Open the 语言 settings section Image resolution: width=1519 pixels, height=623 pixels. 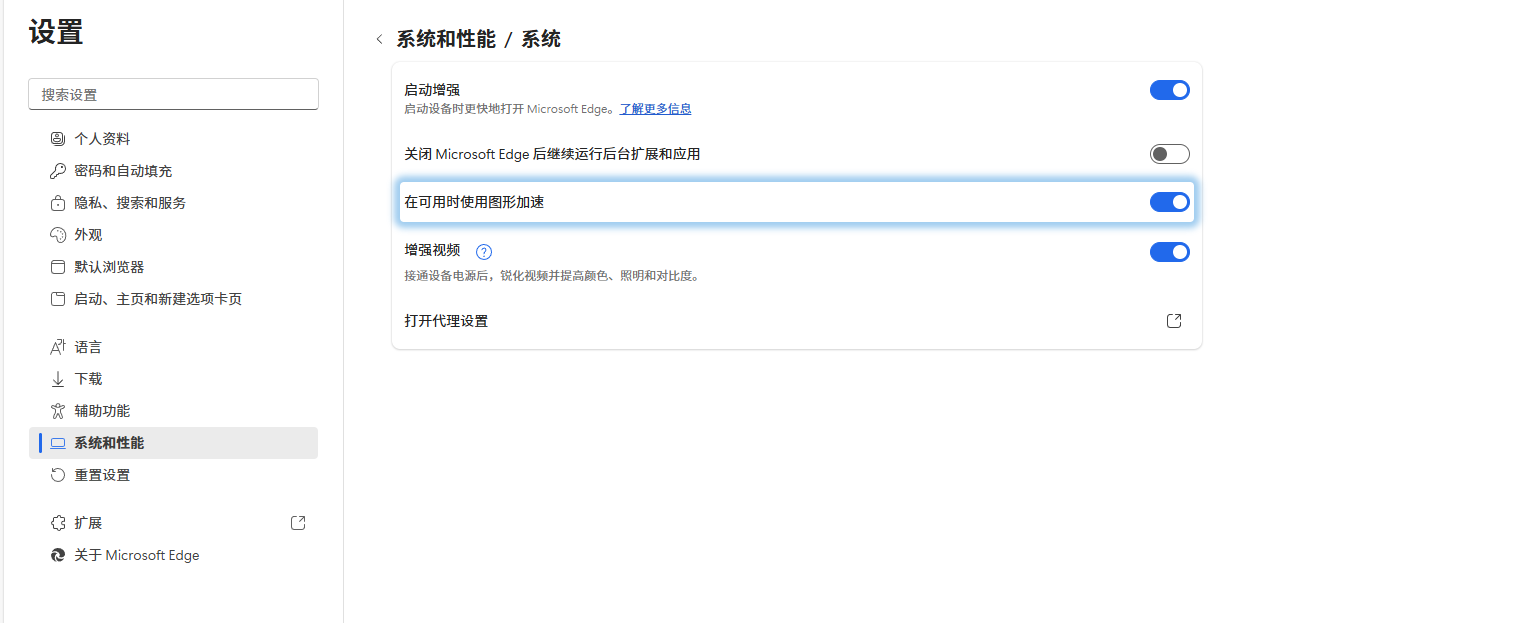point(173,347)
